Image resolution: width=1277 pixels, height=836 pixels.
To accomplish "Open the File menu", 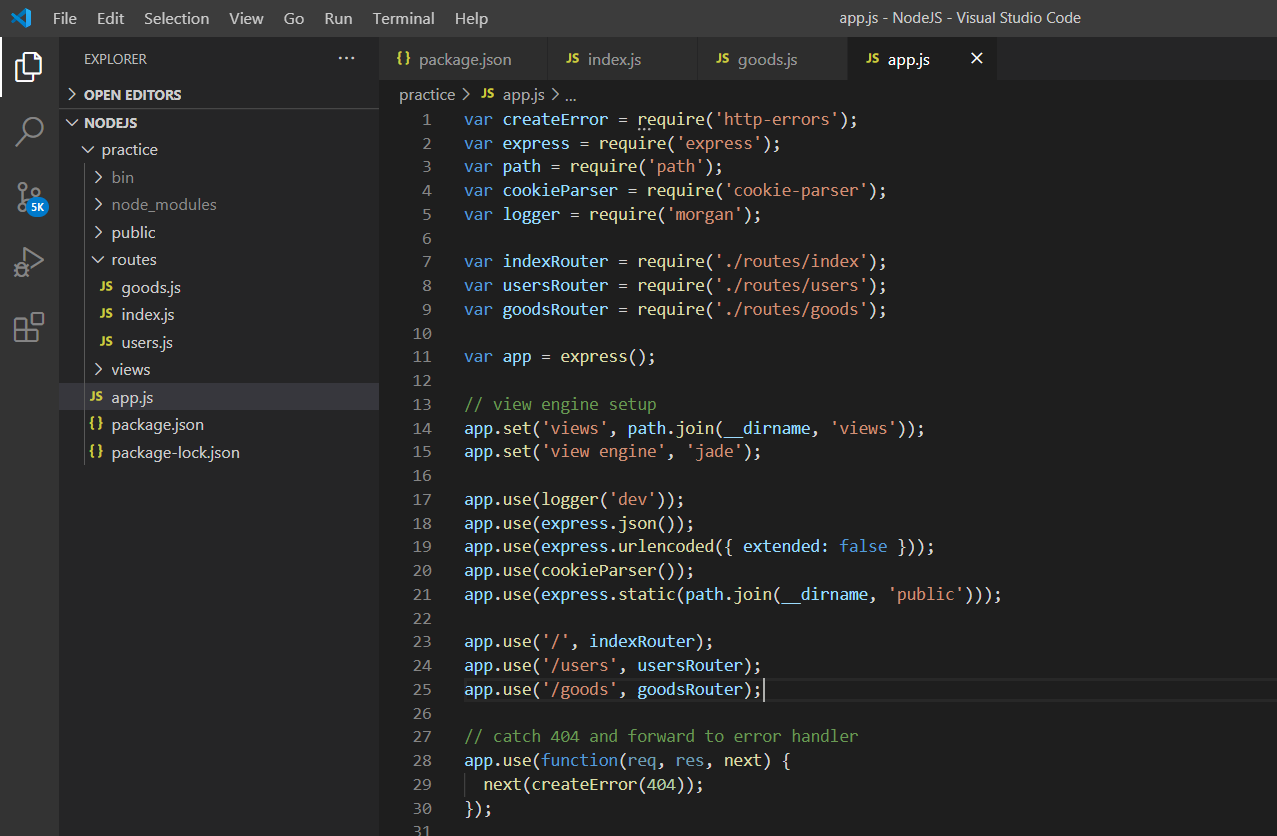I will (x=64, y=18).
